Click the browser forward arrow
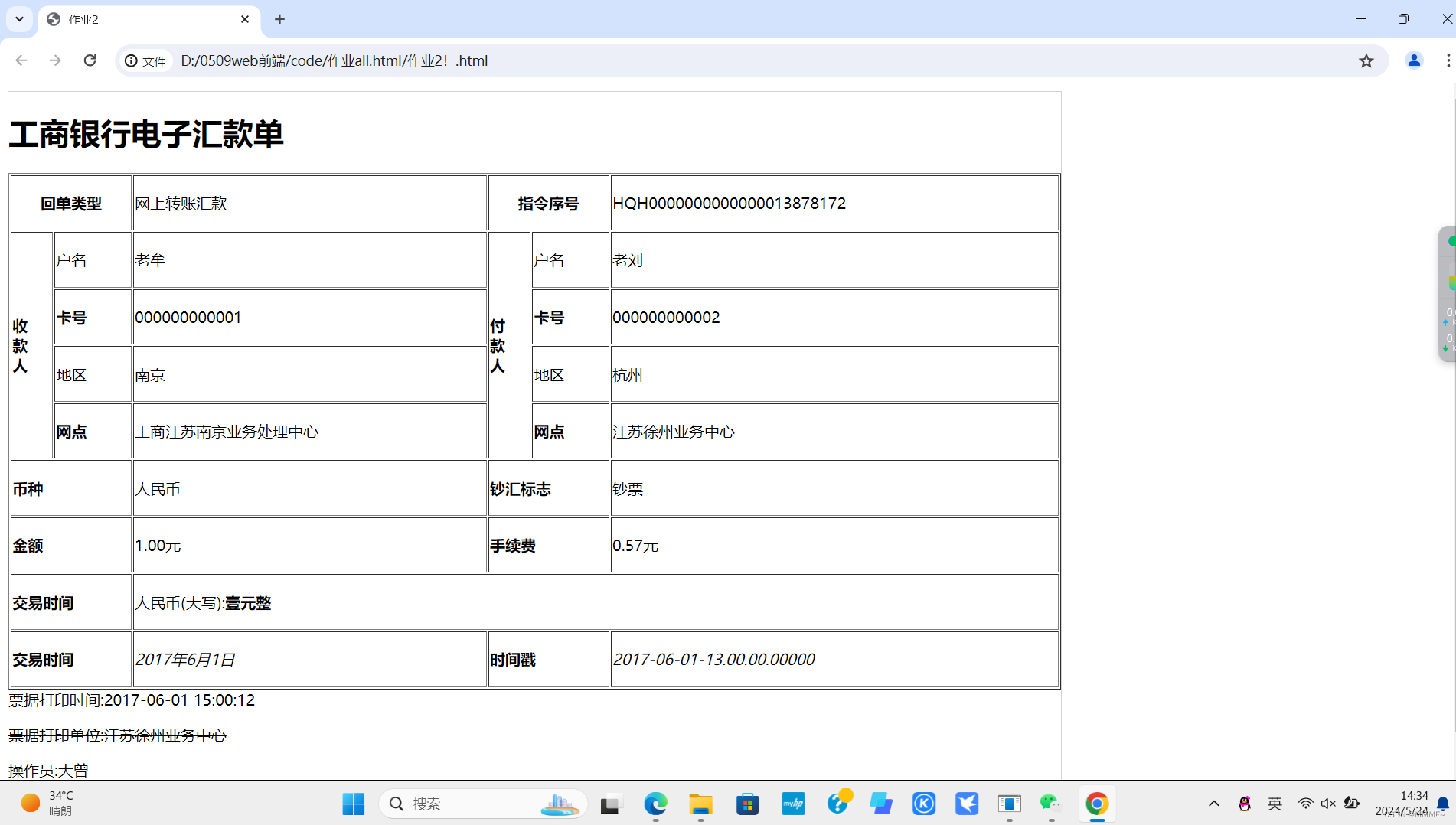This screenshot has height=825, width=1456. pos(55,60)
